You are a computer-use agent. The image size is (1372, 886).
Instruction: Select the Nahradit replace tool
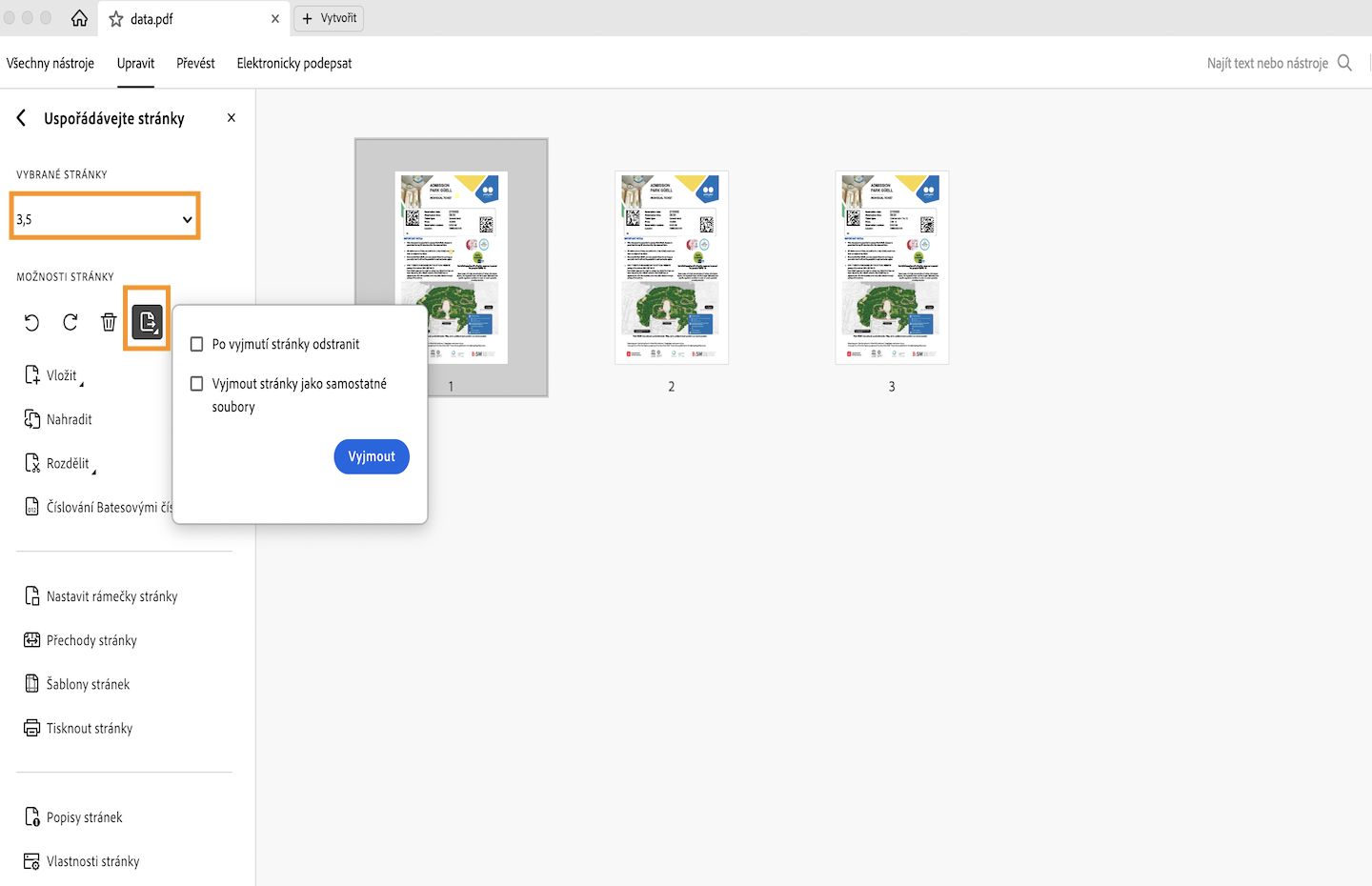(x=69, y=419)
